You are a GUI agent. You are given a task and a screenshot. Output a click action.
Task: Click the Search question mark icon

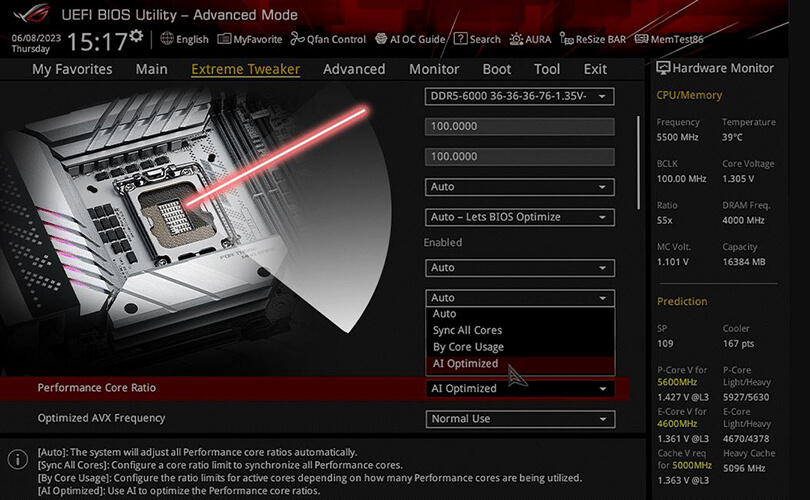pos(460,39)
